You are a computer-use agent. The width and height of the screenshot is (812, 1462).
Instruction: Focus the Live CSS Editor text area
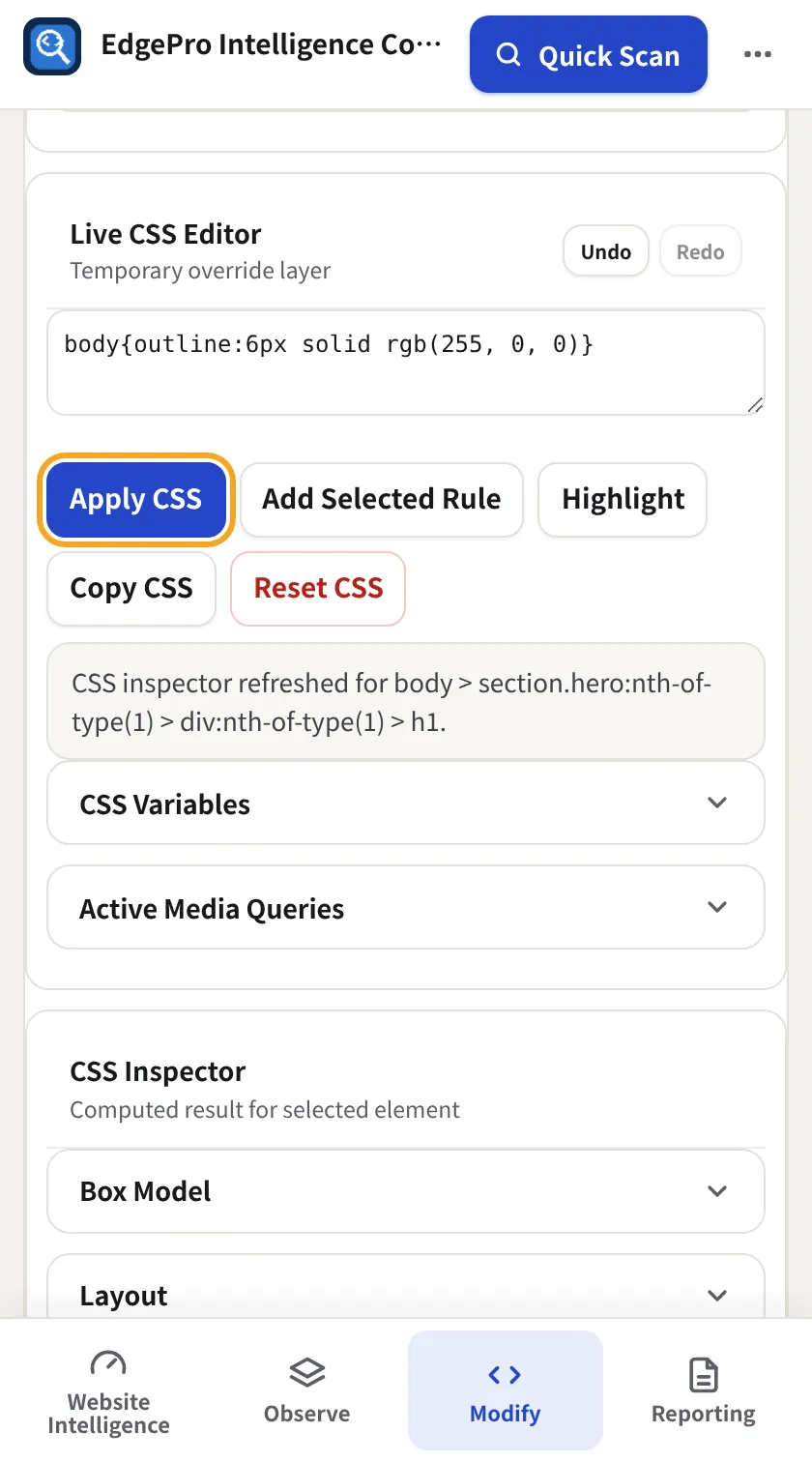click(406, 363)
